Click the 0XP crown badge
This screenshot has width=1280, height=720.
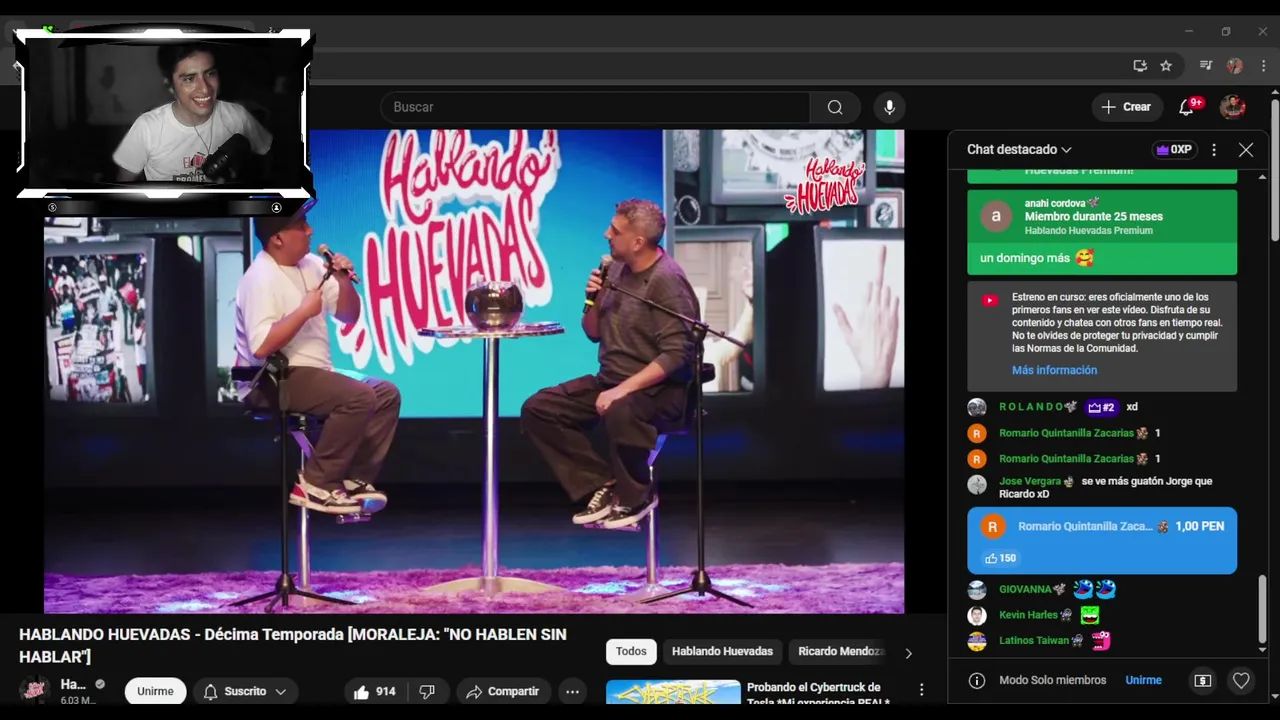(1175, 150)
